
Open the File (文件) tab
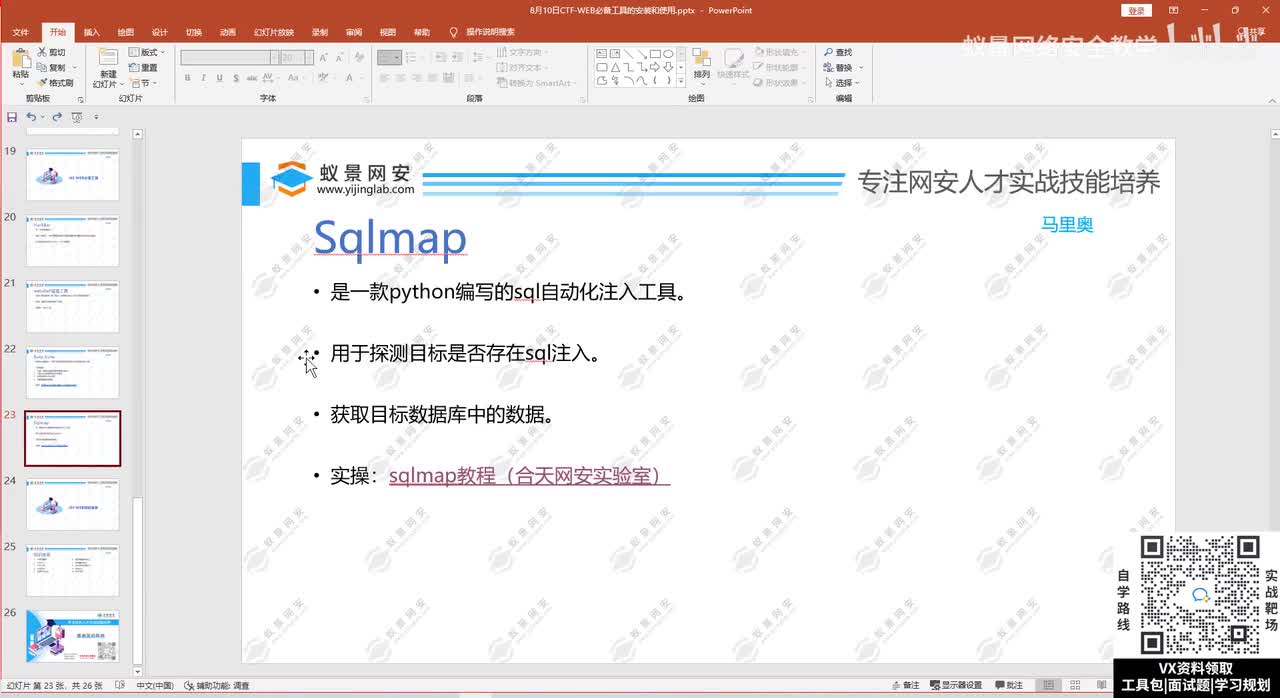click(20, 32)
